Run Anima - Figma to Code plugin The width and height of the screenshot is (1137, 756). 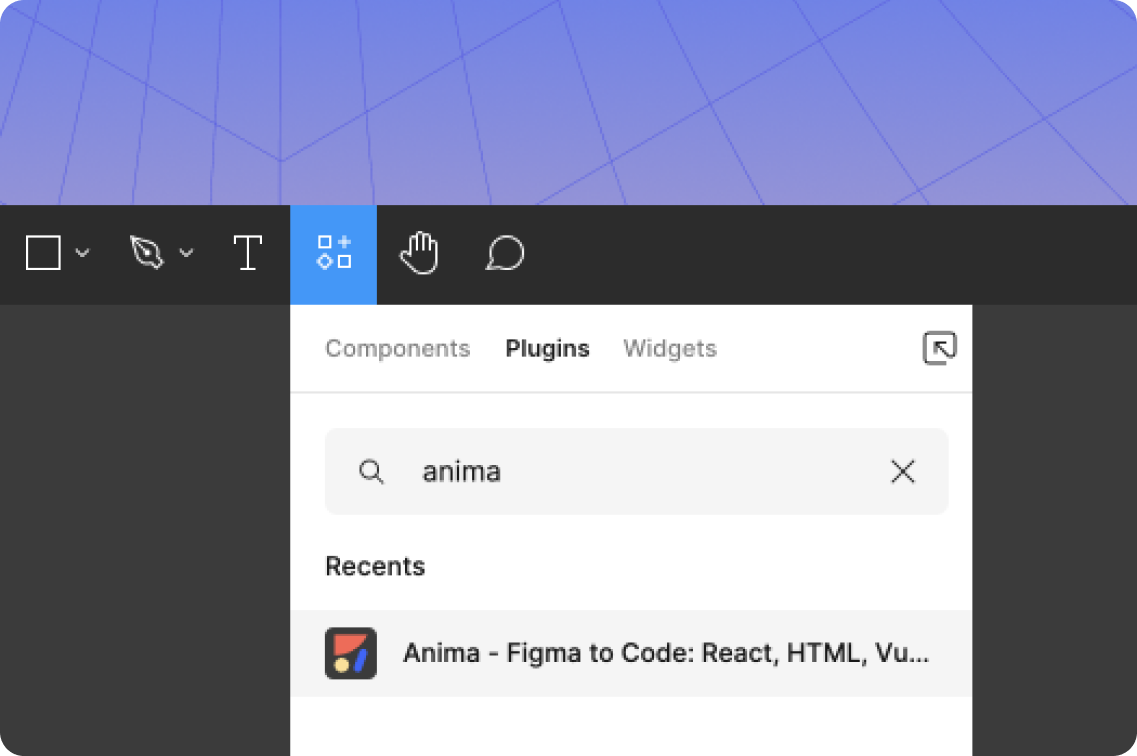[666, 654]
